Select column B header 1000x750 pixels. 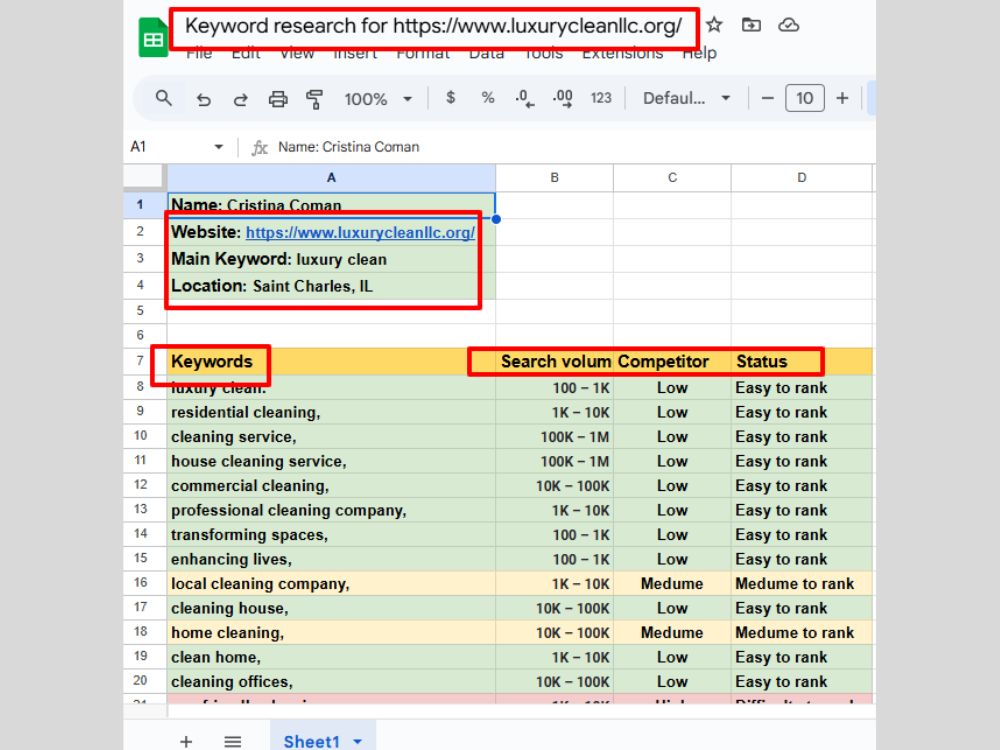pos(554,178)
